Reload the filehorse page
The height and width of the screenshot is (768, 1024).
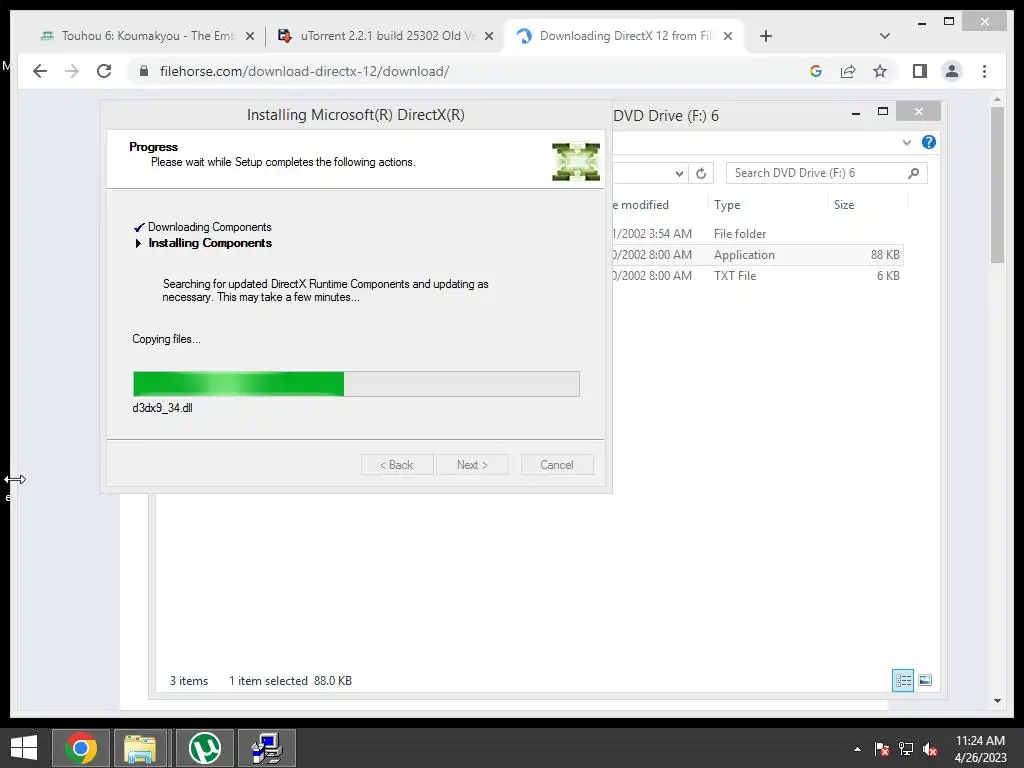[x=104, y=71]
